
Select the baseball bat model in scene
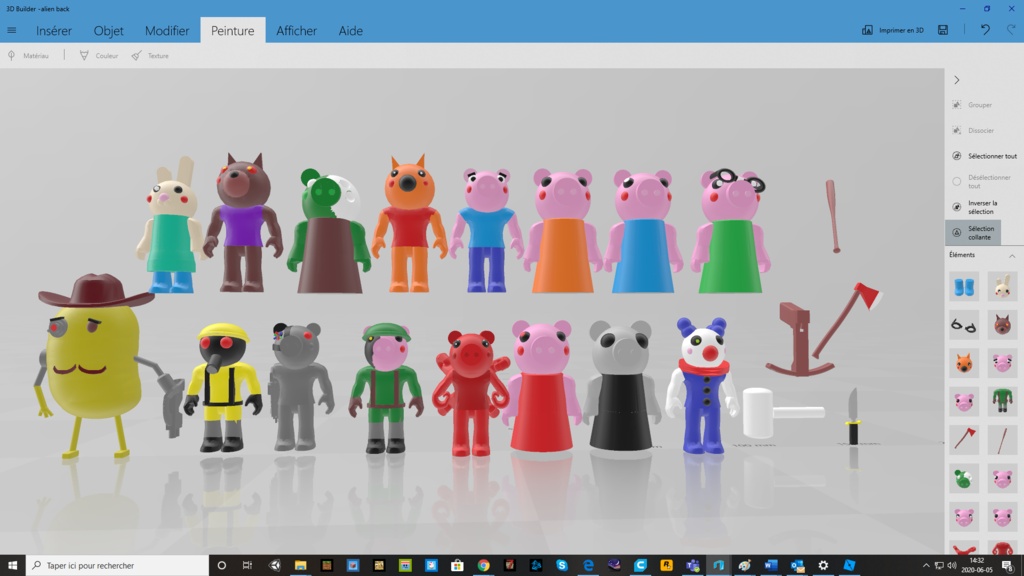[833, 216]
